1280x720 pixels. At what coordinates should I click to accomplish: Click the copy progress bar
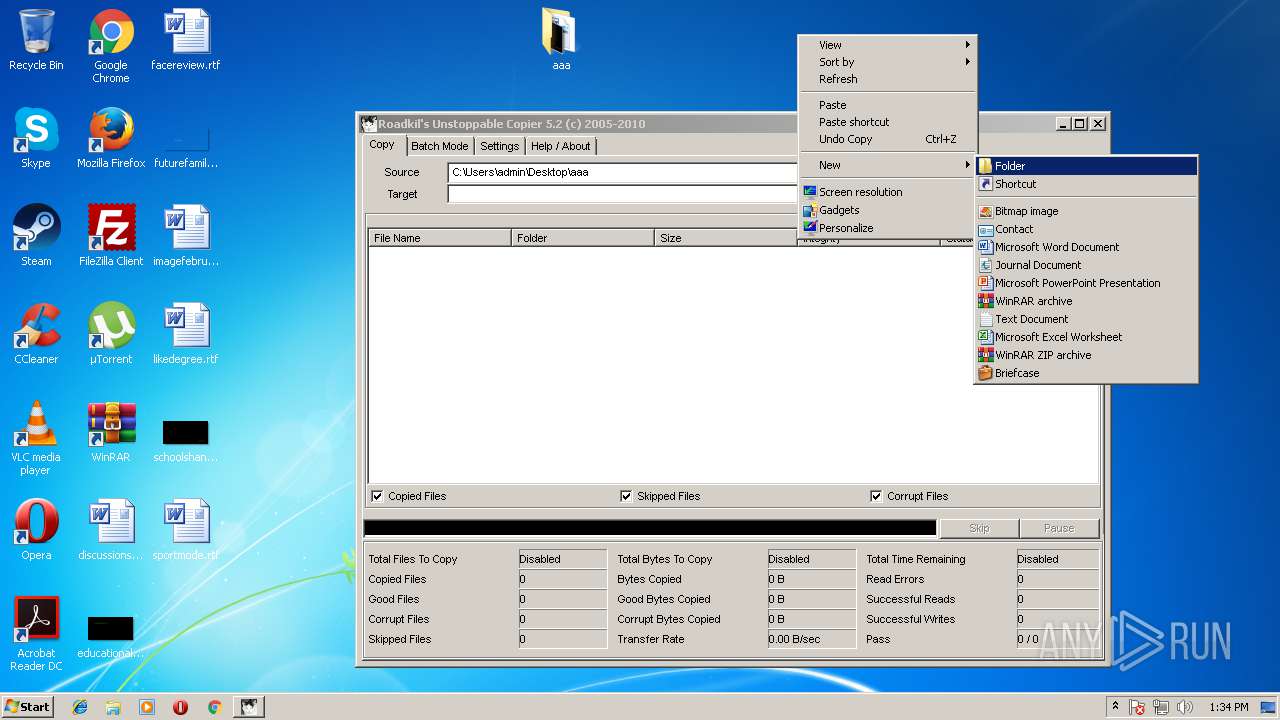point(650,528)
